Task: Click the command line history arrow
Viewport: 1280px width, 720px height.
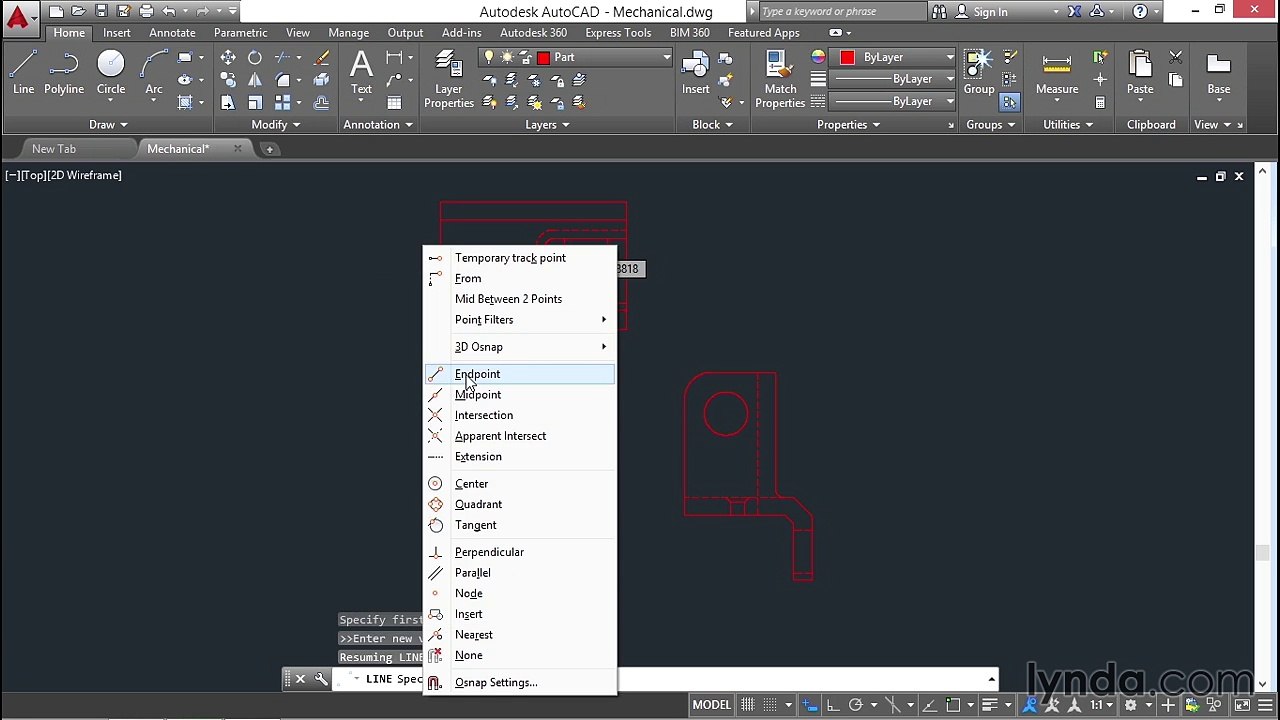Action: point(991,679)
